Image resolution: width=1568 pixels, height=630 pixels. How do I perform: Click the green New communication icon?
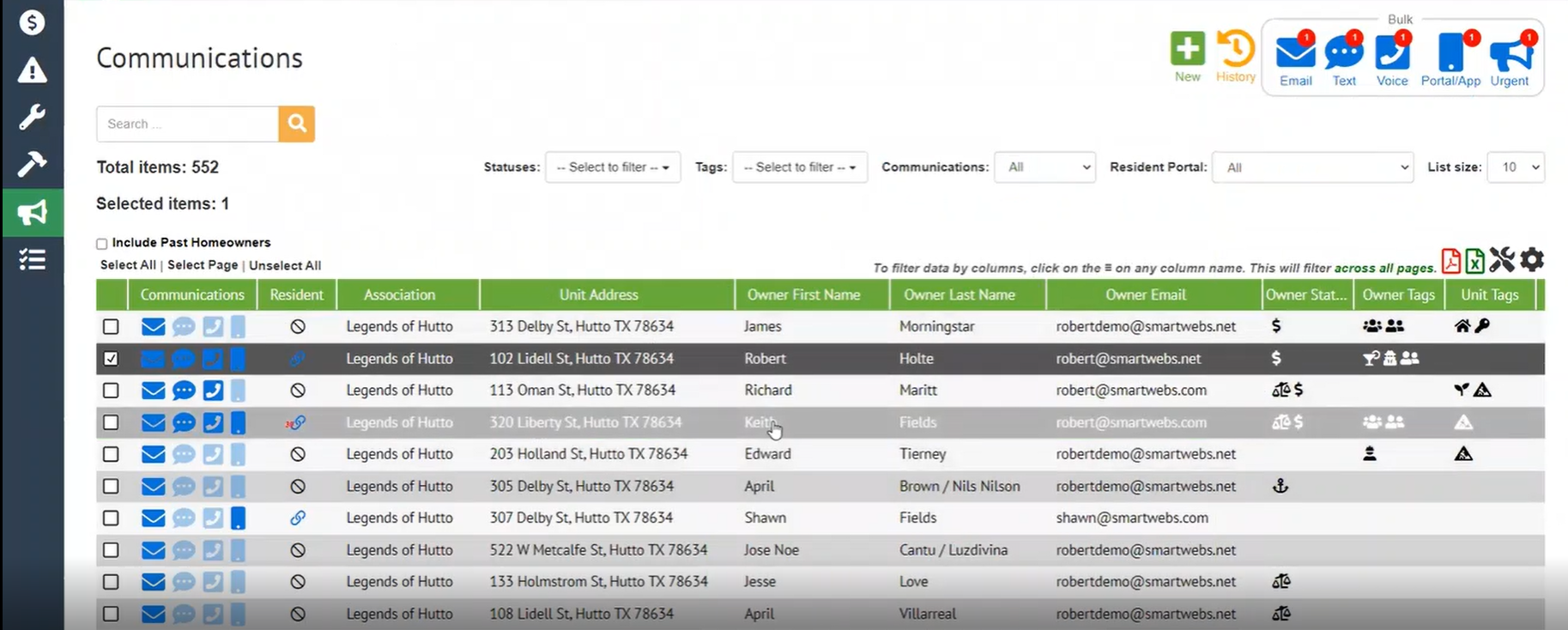click(x=1187, y=50)
